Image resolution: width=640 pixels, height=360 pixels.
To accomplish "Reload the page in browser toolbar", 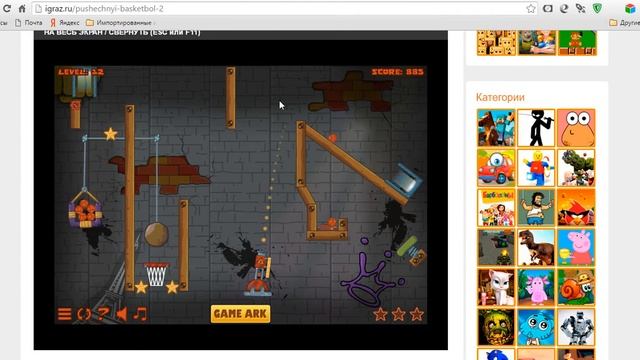I will coord(7,8).
